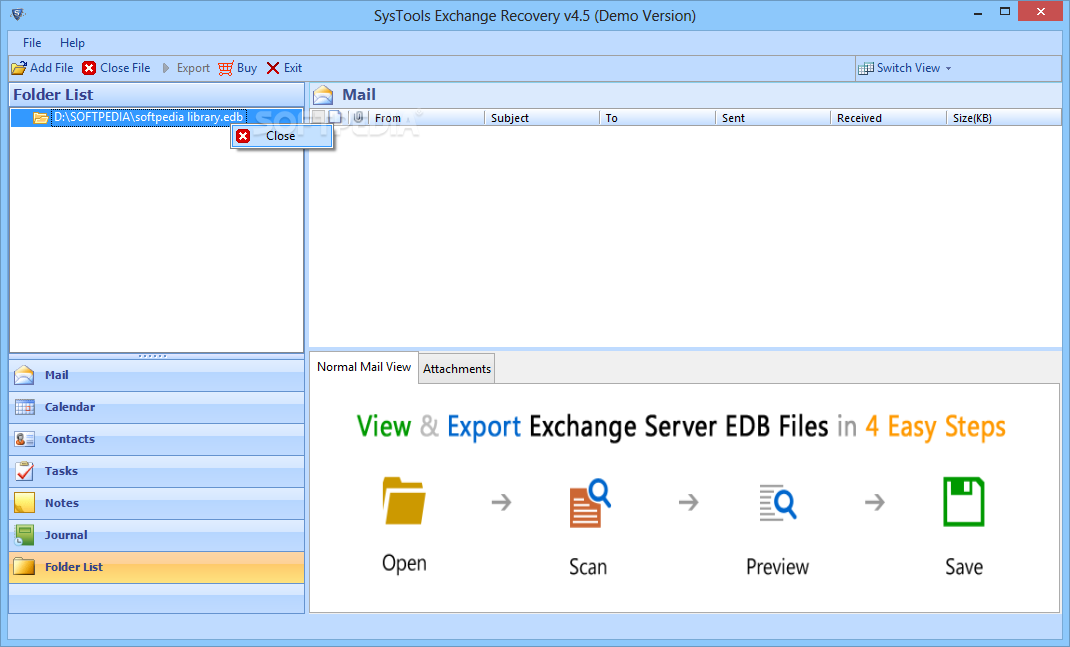
Task: Open the Tasks section label
Action: (x=61, y=471)
